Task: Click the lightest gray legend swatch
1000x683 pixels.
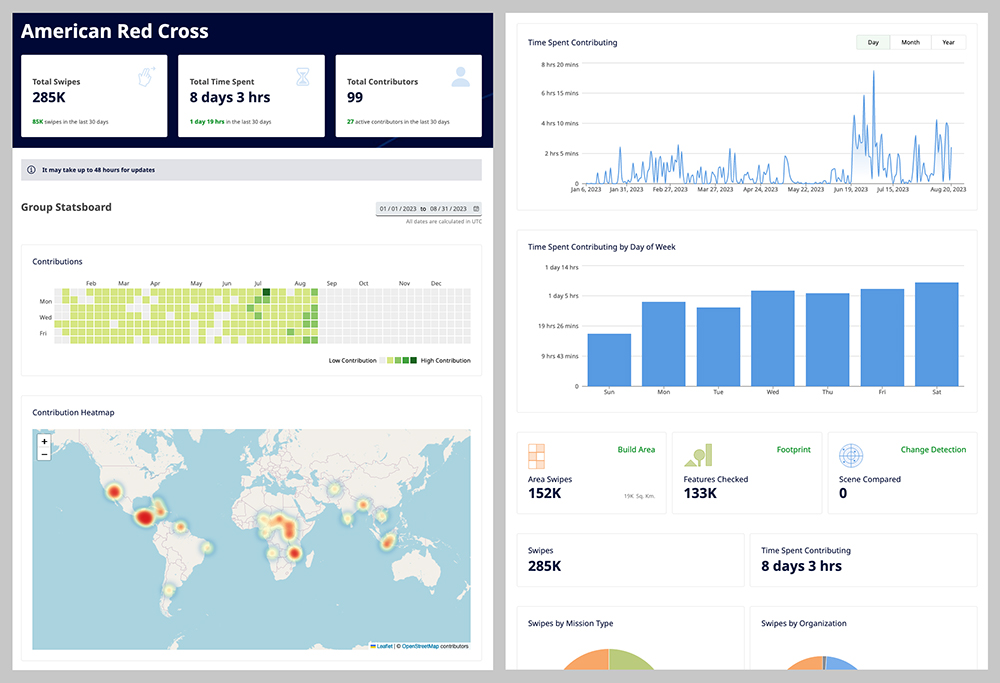Action: (383, 360)
